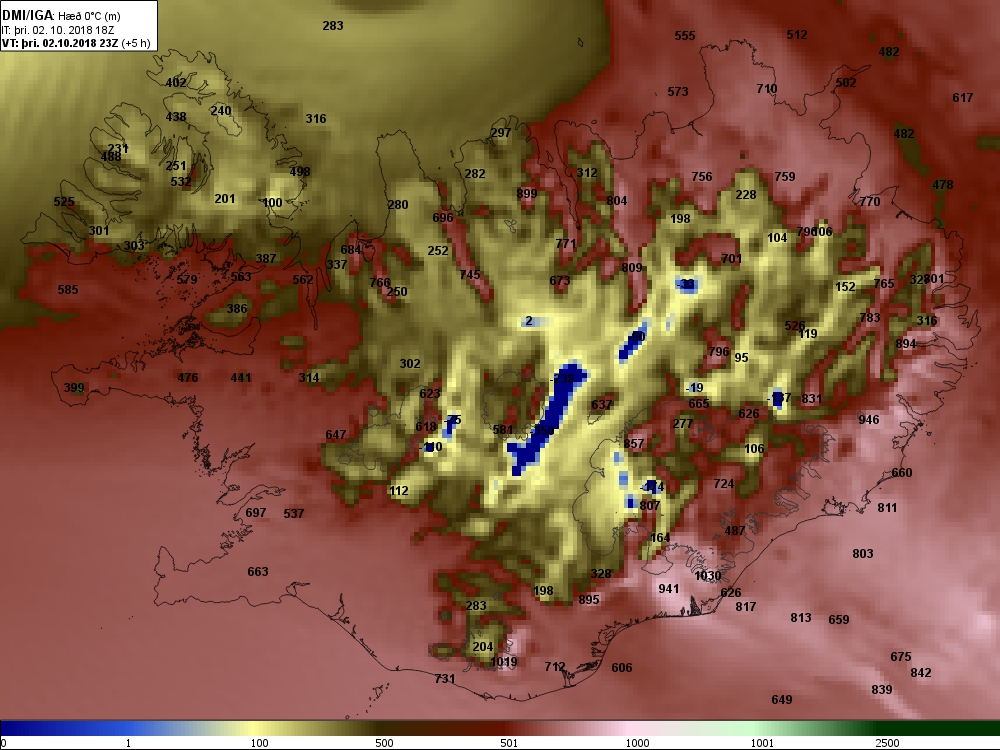1000x750 pixels.
Task: Click map value '240'
Action: click(x=221, y=110)
